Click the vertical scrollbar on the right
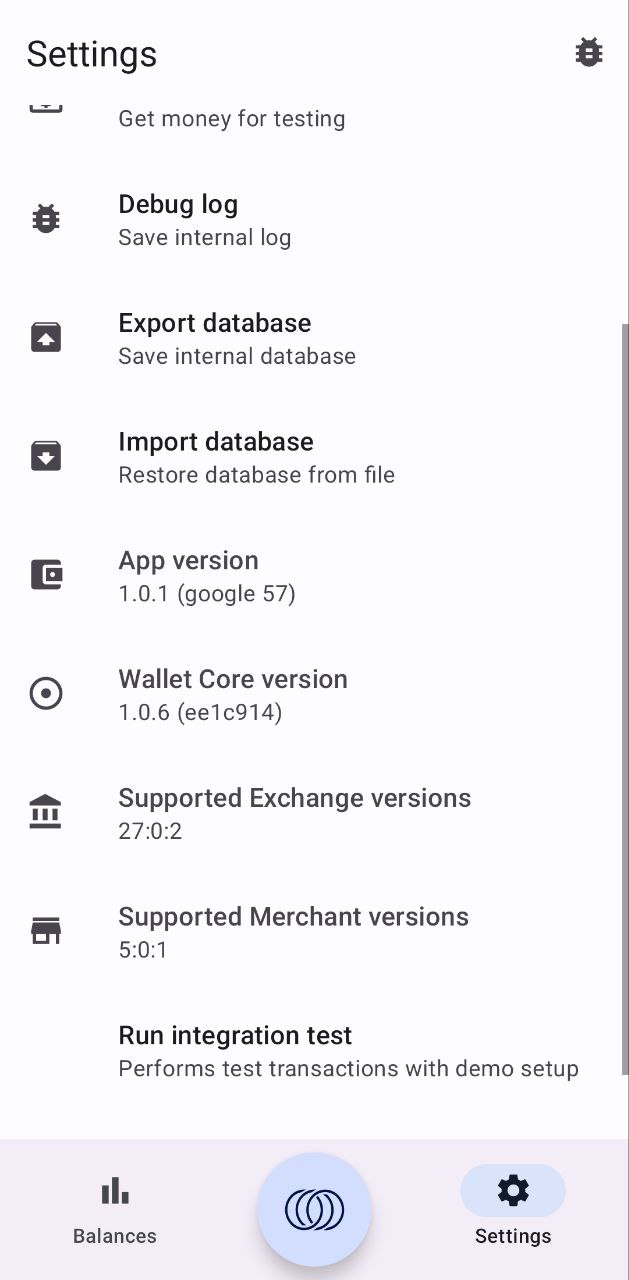Image resolution: width=629 pixels, height=1280 pixels. 625,690
